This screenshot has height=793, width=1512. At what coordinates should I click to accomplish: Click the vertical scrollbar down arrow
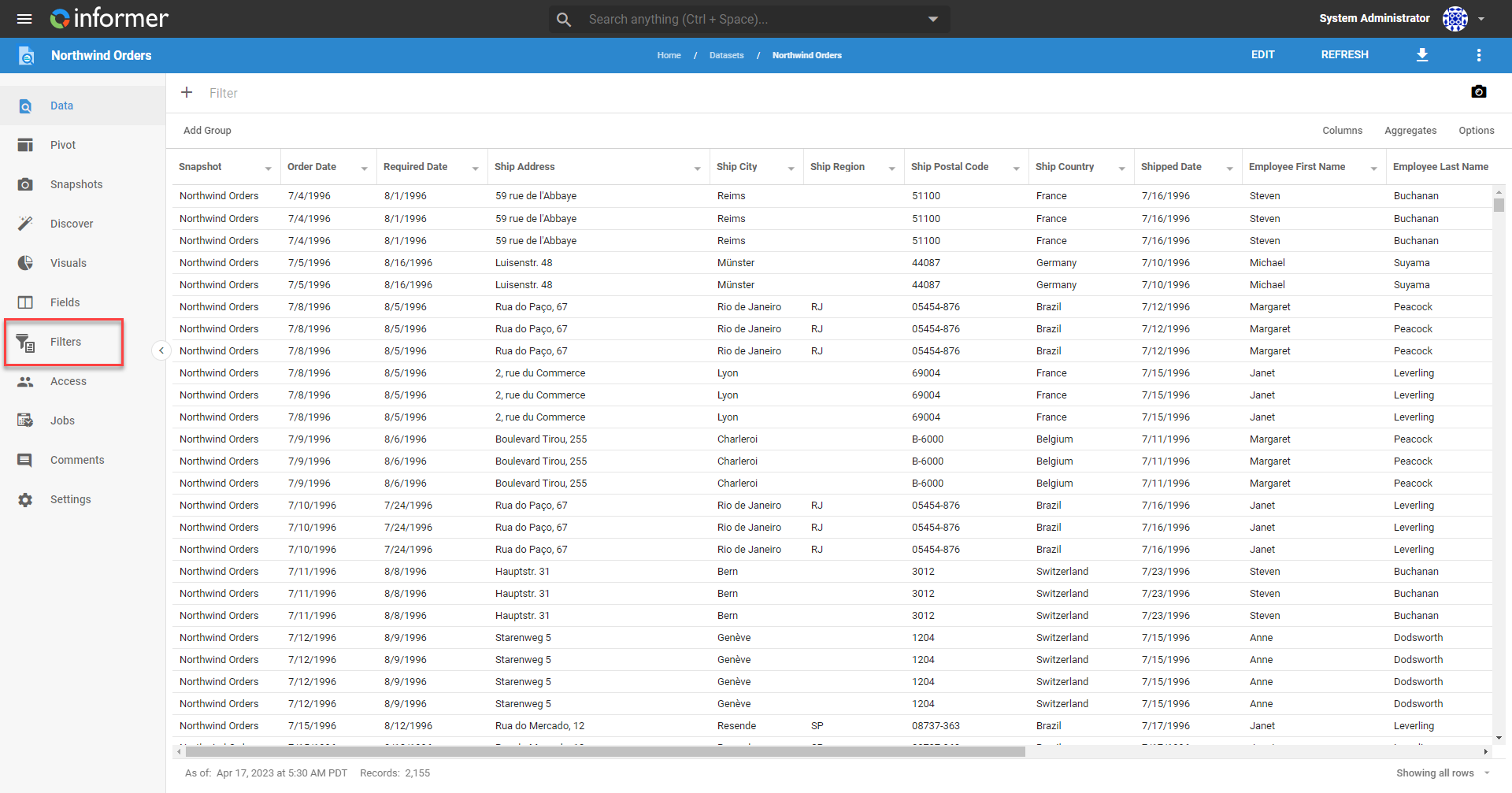tap(1498, 738)
